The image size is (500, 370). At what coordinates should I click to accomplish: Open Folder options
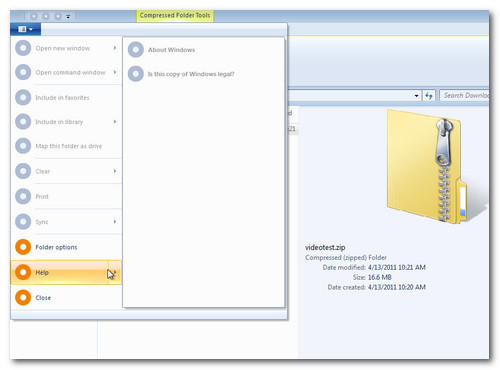[x=66, y=247]
